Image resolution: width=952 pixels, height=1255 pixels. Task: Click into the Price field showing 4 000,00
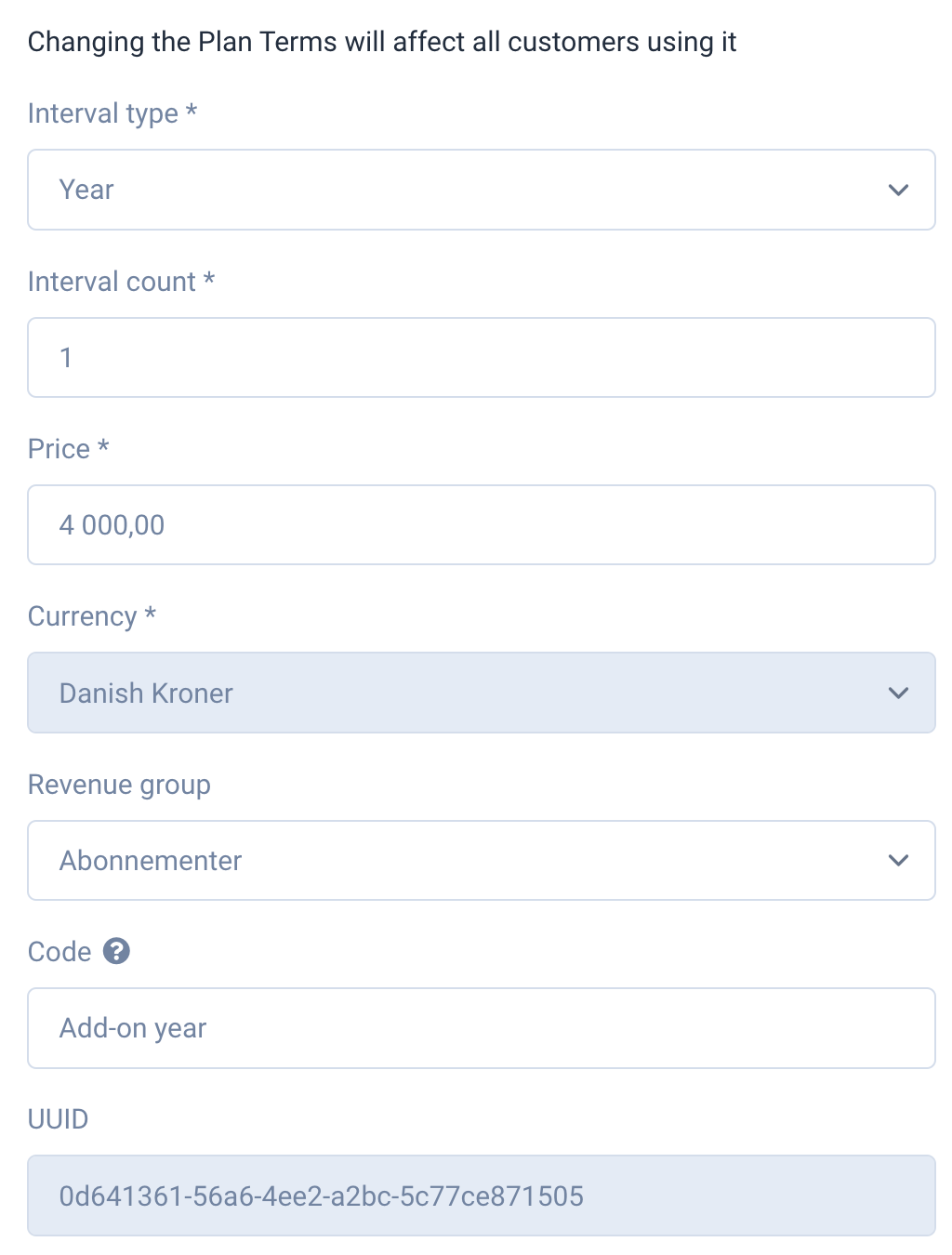[482, 524]
